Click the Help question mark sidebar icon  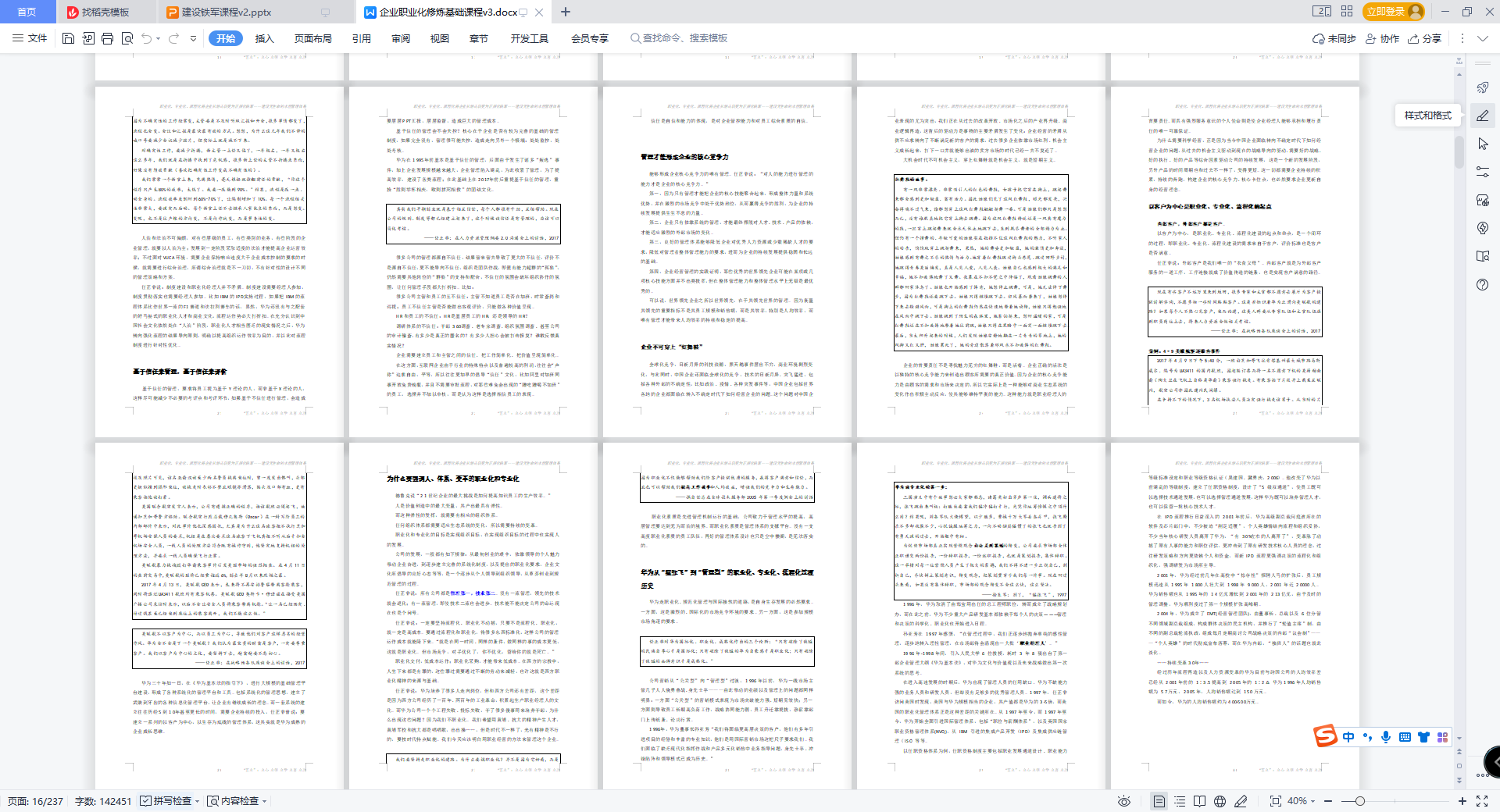pyautogui.click(x=1482, y=285)
